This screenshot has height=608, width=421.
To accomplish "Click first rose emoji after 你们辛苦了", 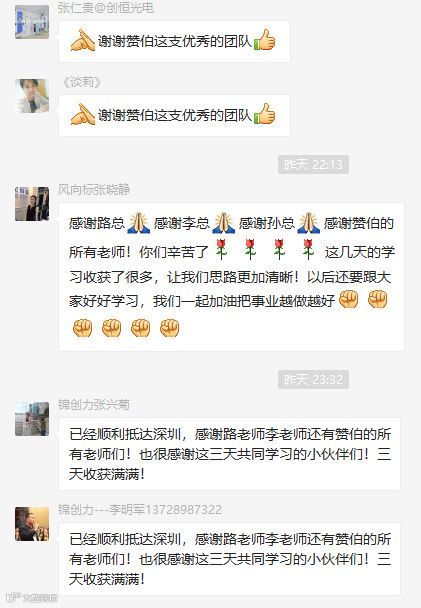I will point(221,249).
